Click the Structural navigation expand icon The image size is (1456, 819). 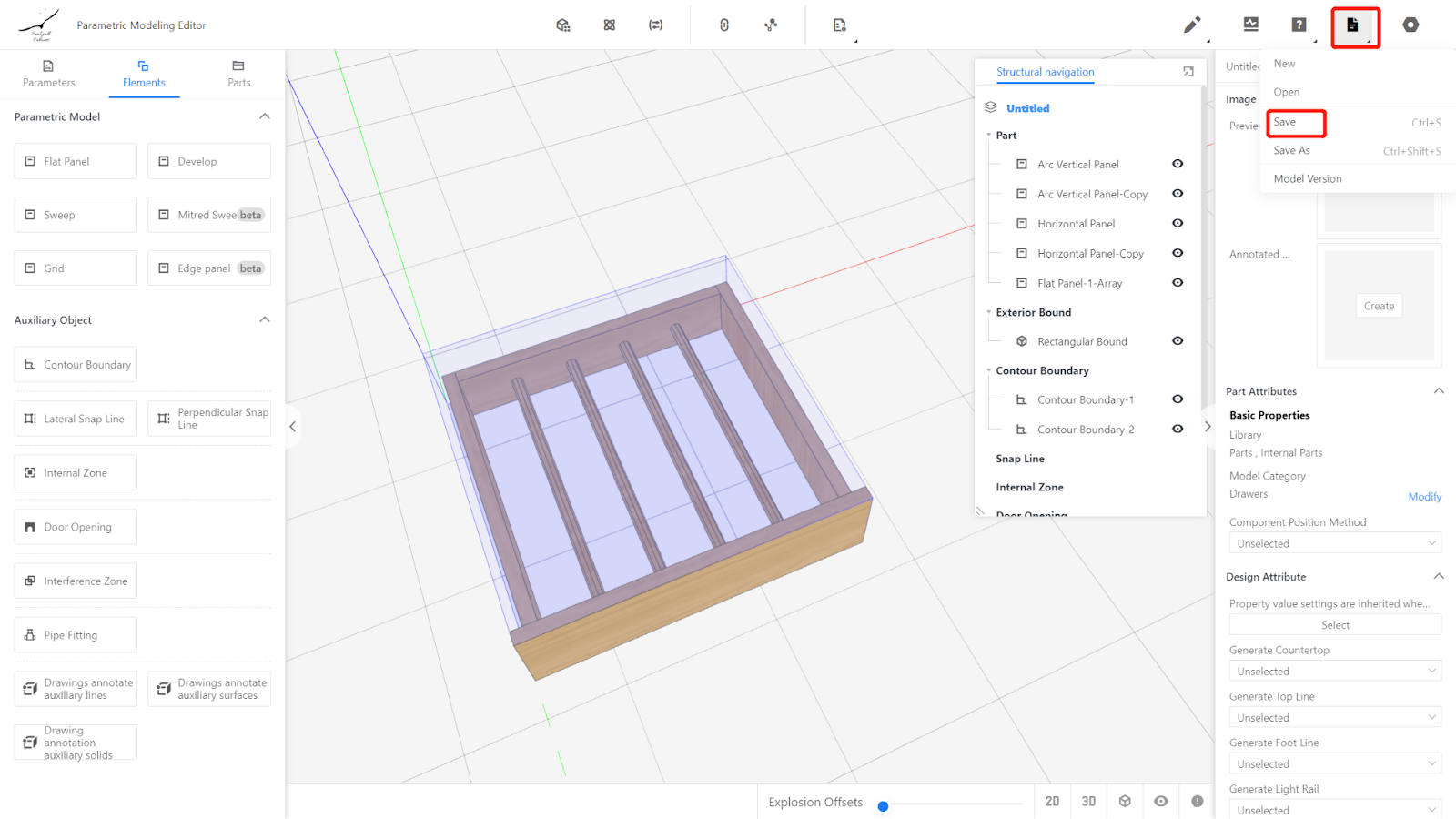1188,71
